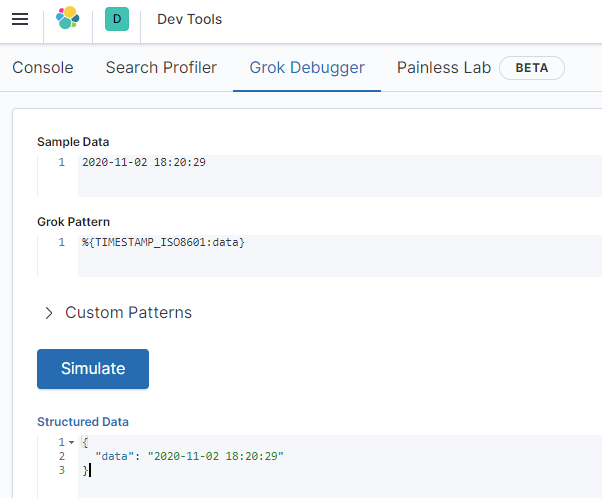The width and height of the screenshot is (602, 498).
Task: Collapse the JSON fold arrow on line 1
Action: pos(72,442)
